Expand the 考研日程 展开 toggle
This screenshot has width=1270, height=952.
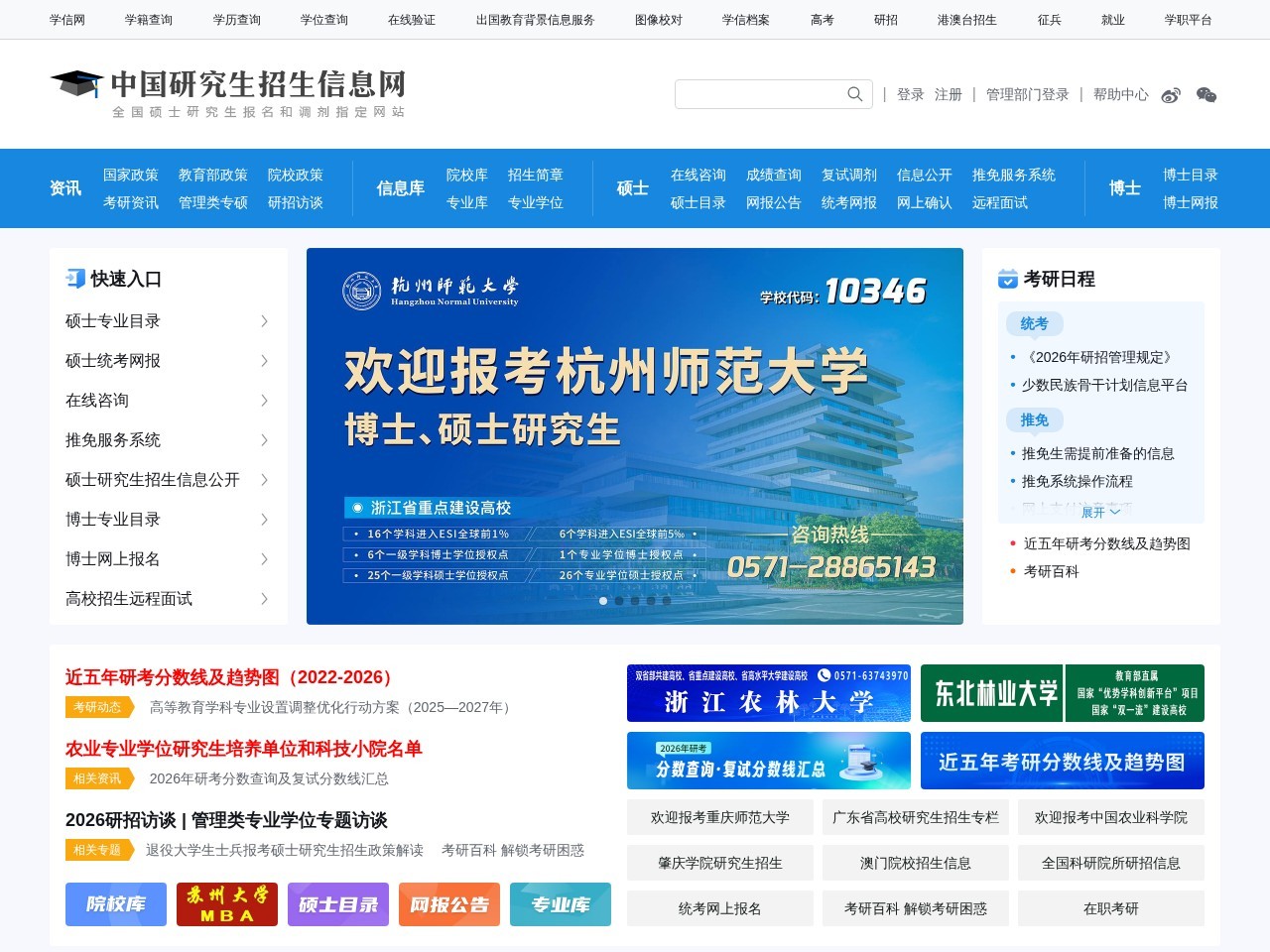[x=1100, y=512]
